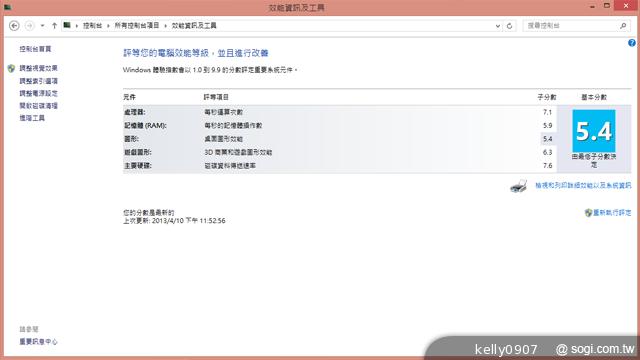Minimize the window
The height and width of the screenshot is (360, 640).
[592, 7]
